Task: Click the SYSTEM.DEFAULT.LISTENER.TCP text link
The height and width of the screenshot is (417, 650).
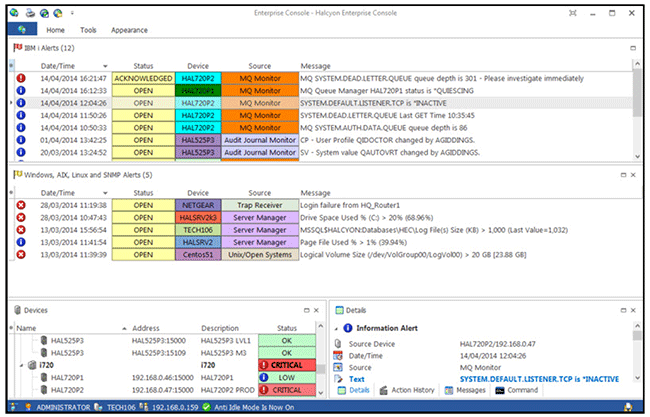Action: point(539,379)
